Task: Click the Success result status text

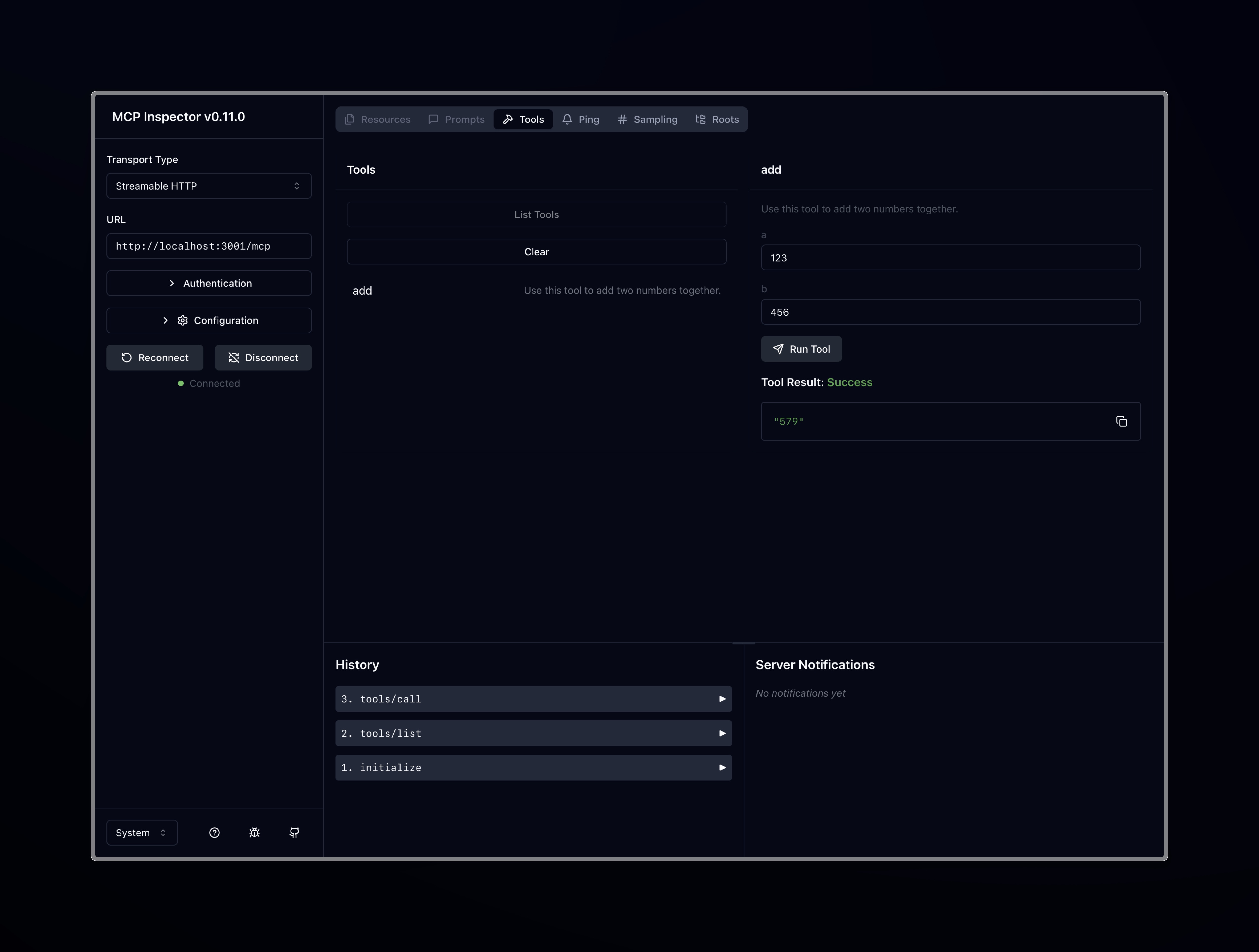Action: 849,382
